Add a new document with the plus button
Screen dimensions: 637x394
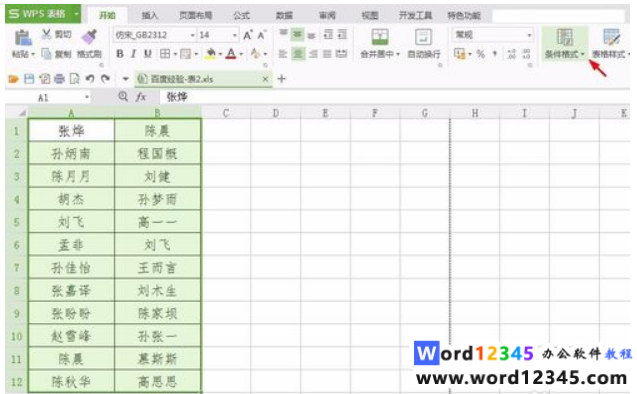[281, 79]
